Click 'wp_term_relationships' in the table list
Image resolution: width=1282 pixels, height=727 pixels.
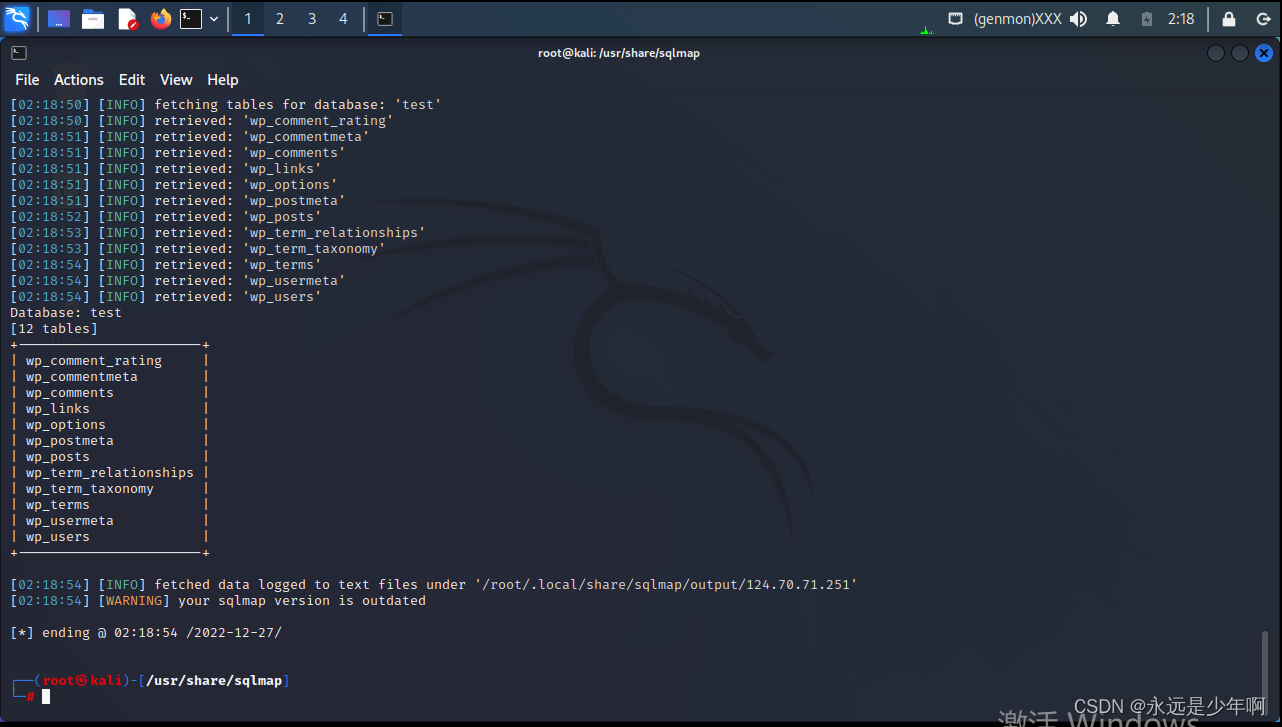point(110,473)
